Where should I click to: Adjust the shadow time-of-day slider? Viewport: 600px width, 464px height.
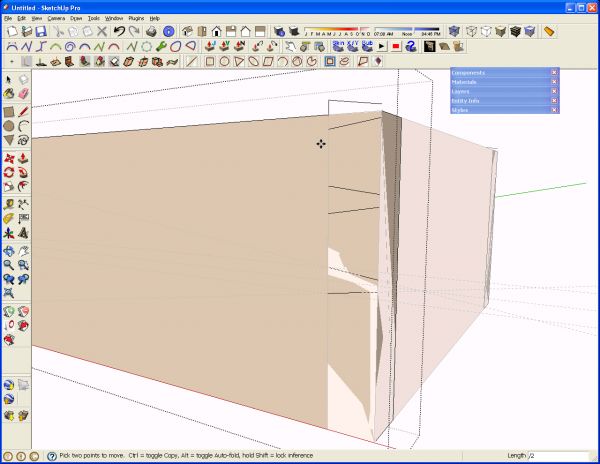(407, 29)
